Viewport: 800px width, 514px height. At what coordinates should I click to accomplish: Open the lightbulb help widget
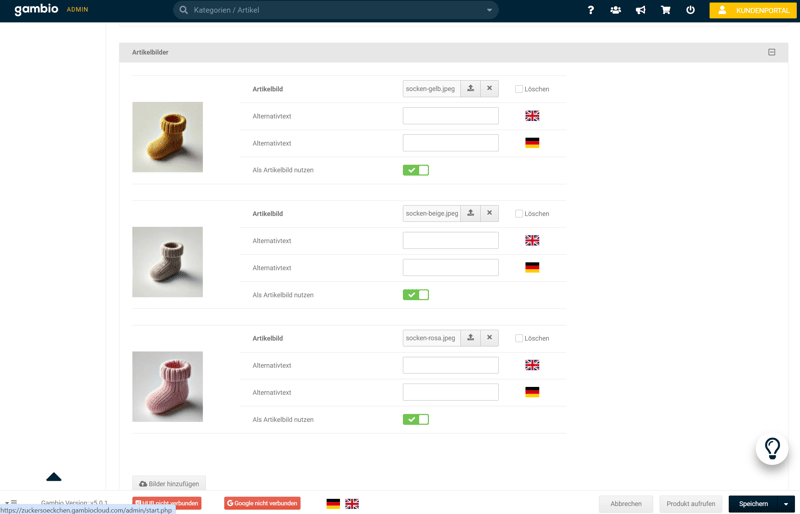(x=772, y=449)
